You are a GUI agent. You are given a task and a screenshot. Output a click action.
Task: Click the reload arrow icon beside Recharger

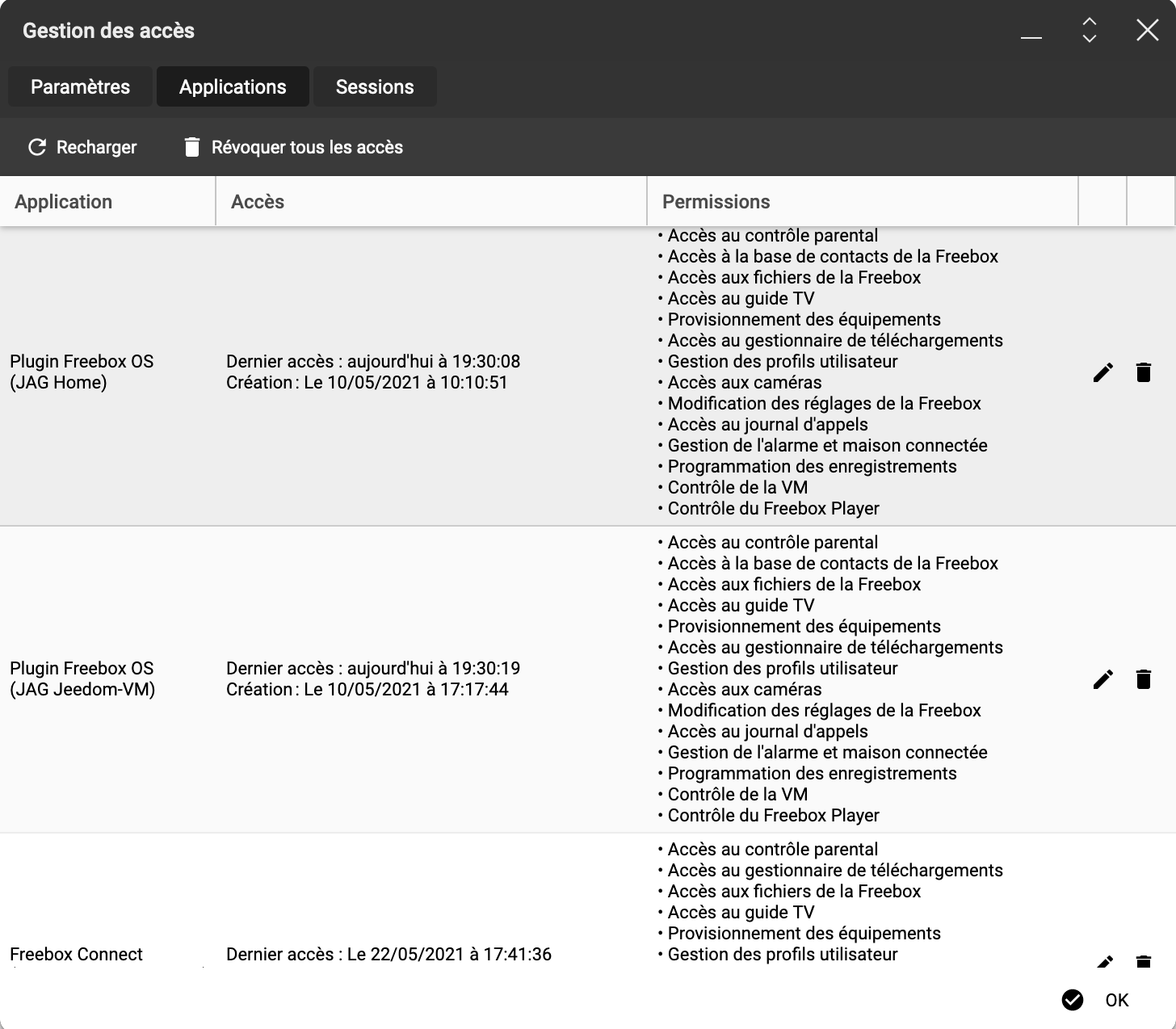point(37,147)
